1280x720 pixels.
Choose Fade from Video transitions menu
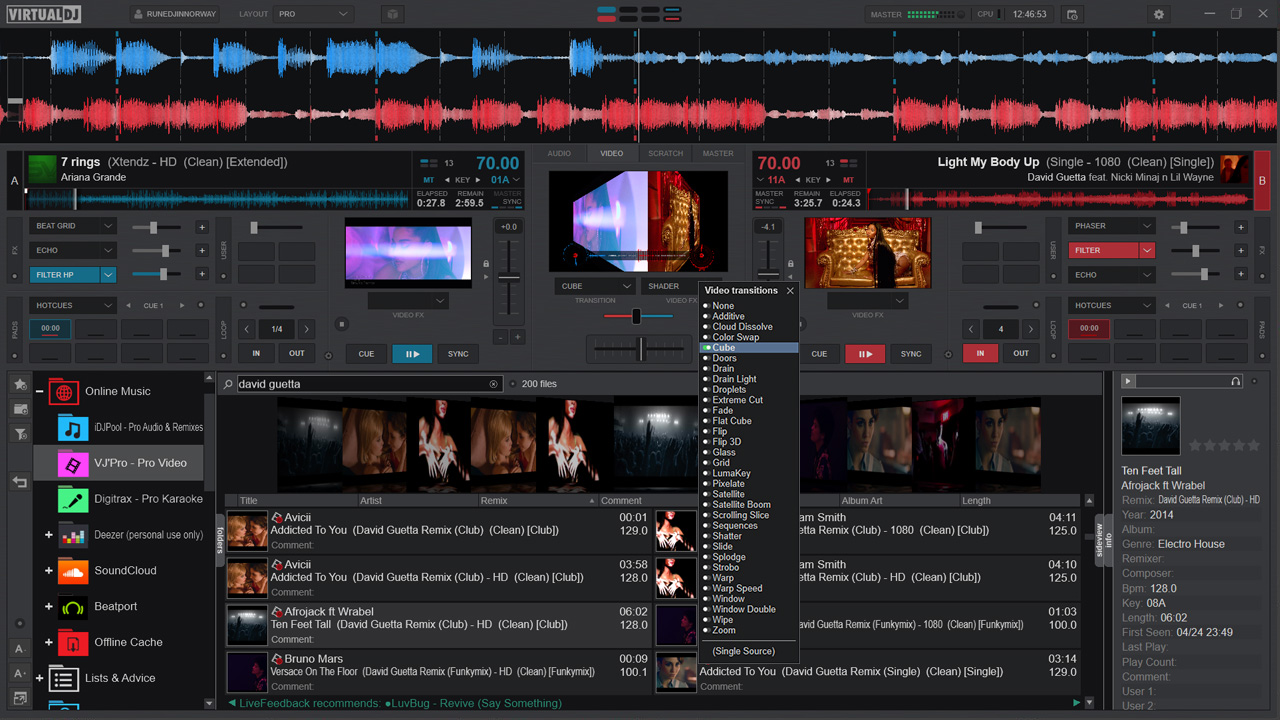click(723, 410)
